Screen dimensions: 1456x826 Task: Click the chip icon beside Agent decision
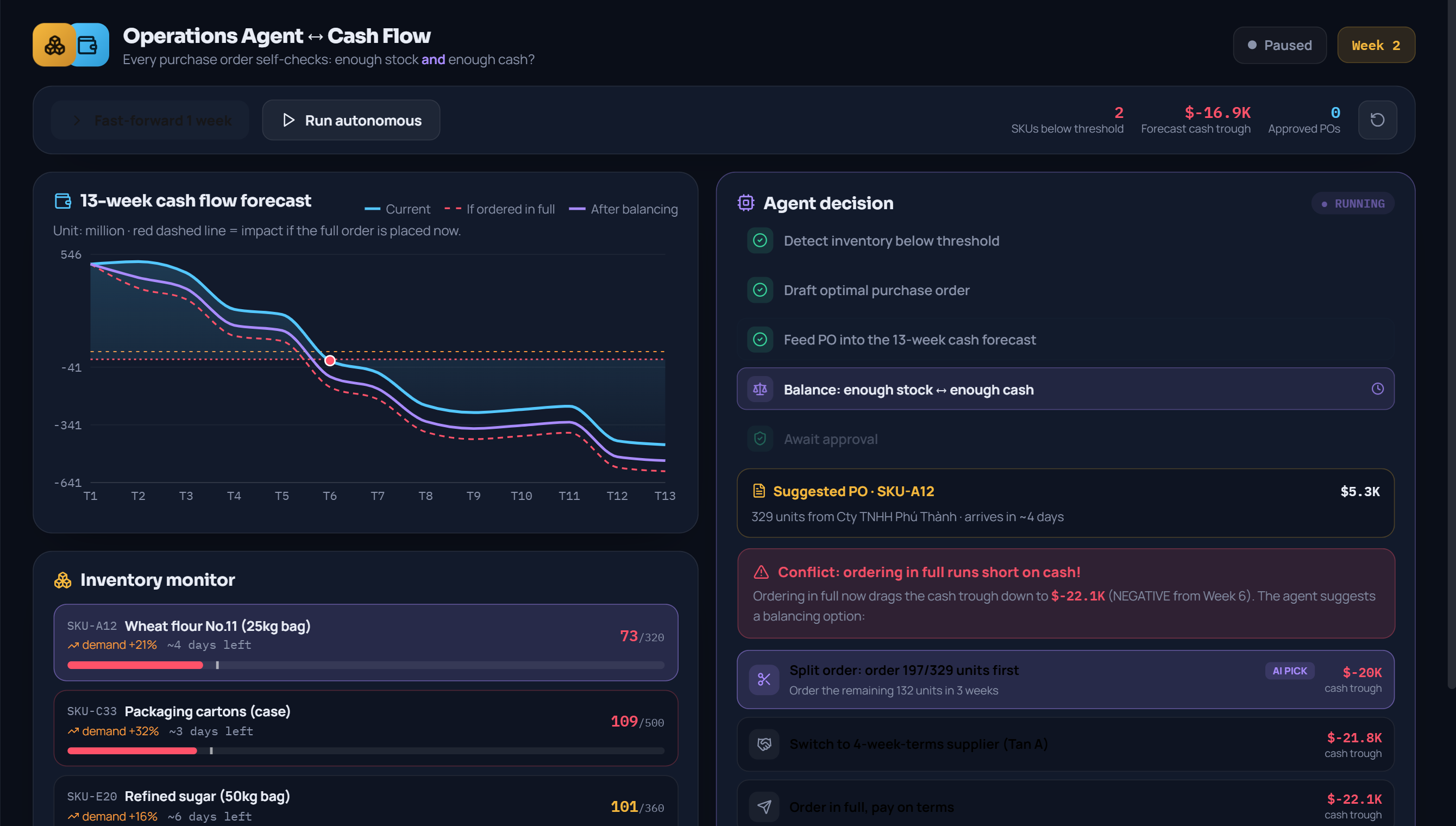pos(745,203)
